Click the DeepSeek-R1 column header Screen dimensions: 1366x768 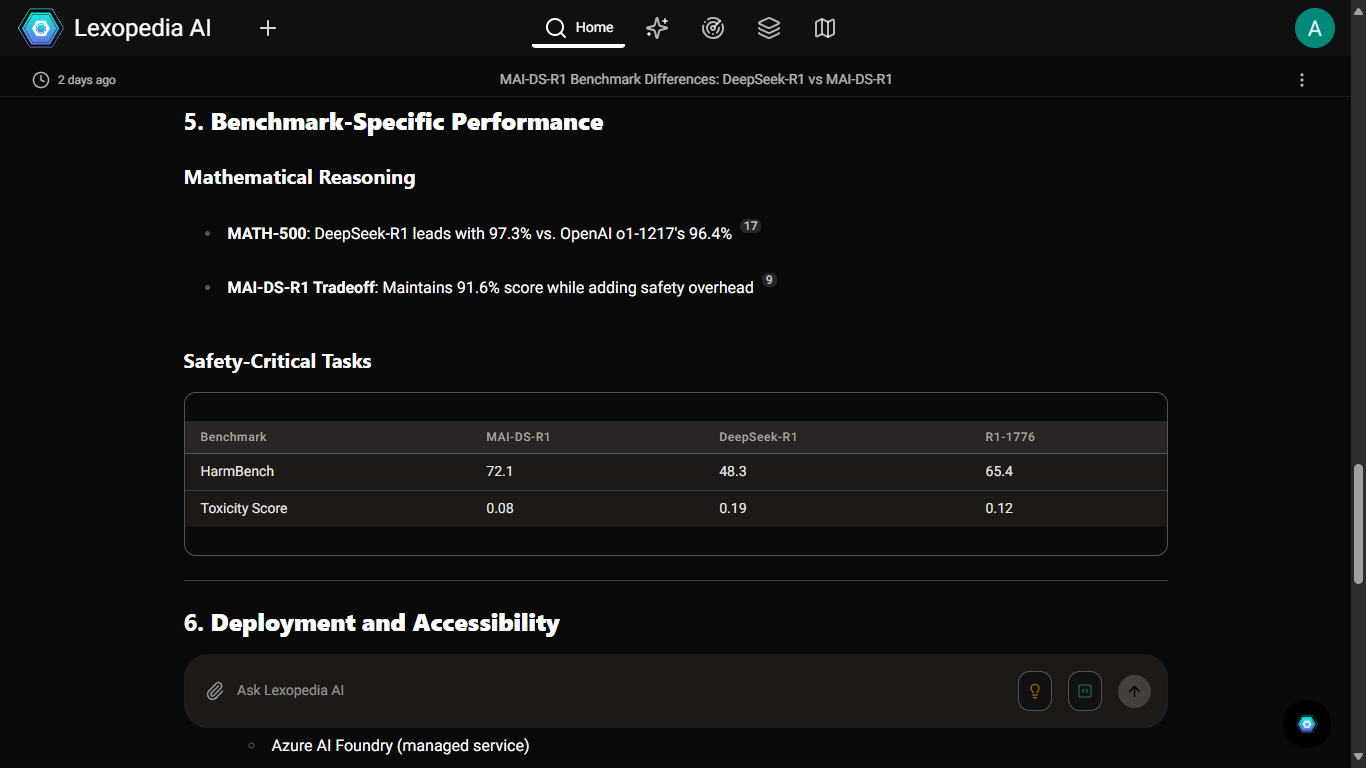pos(758,437)
